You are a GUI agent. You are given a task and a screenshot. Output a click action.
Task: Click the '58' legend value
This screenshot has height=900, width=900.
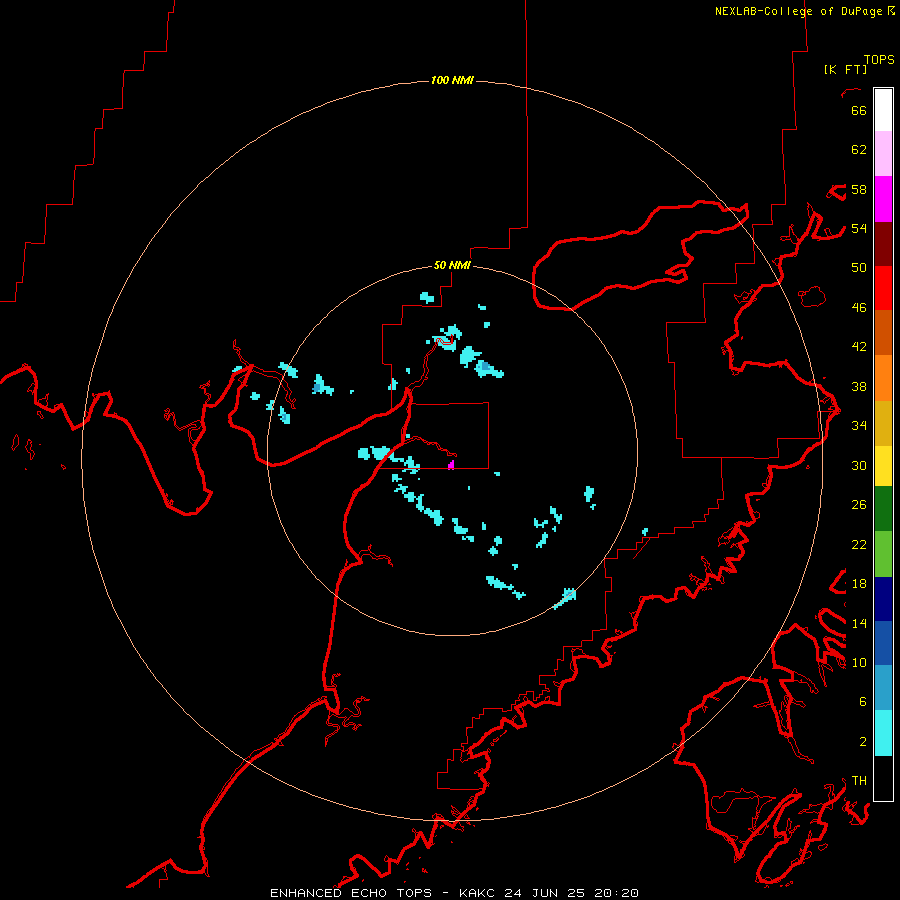pos(859,189)
